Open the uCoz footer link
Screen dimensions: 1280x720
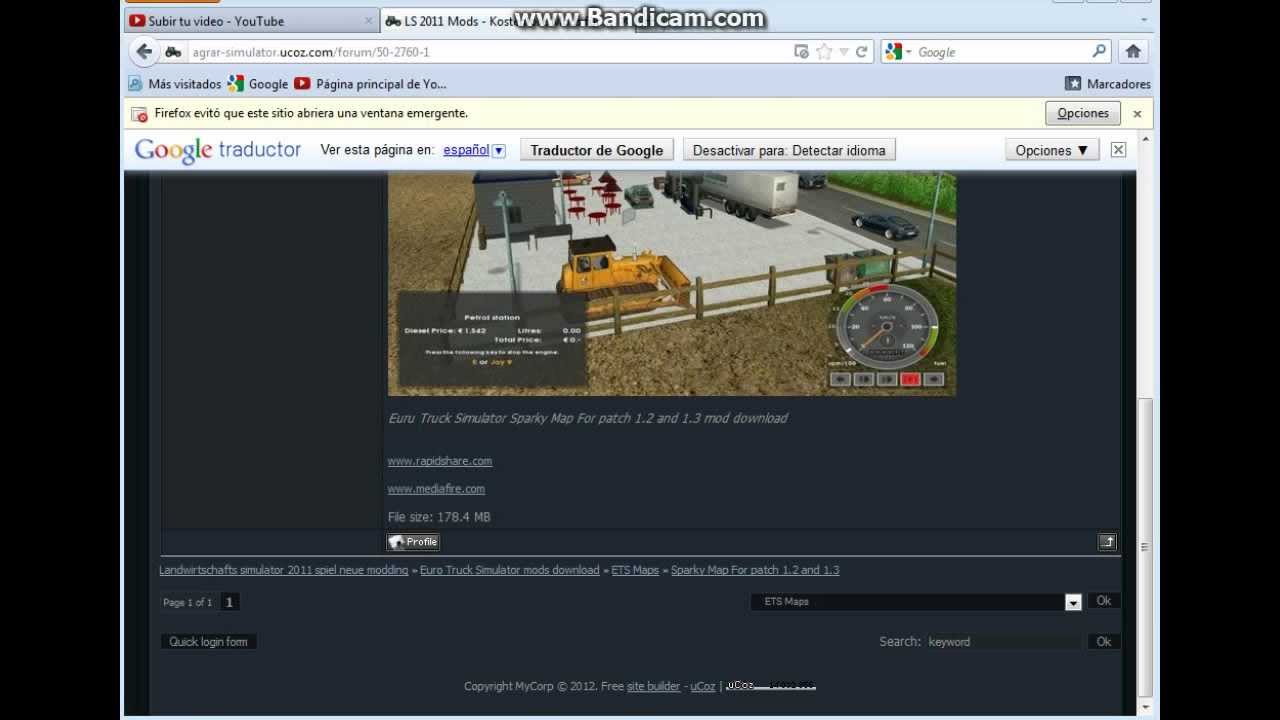pos(703,686)
